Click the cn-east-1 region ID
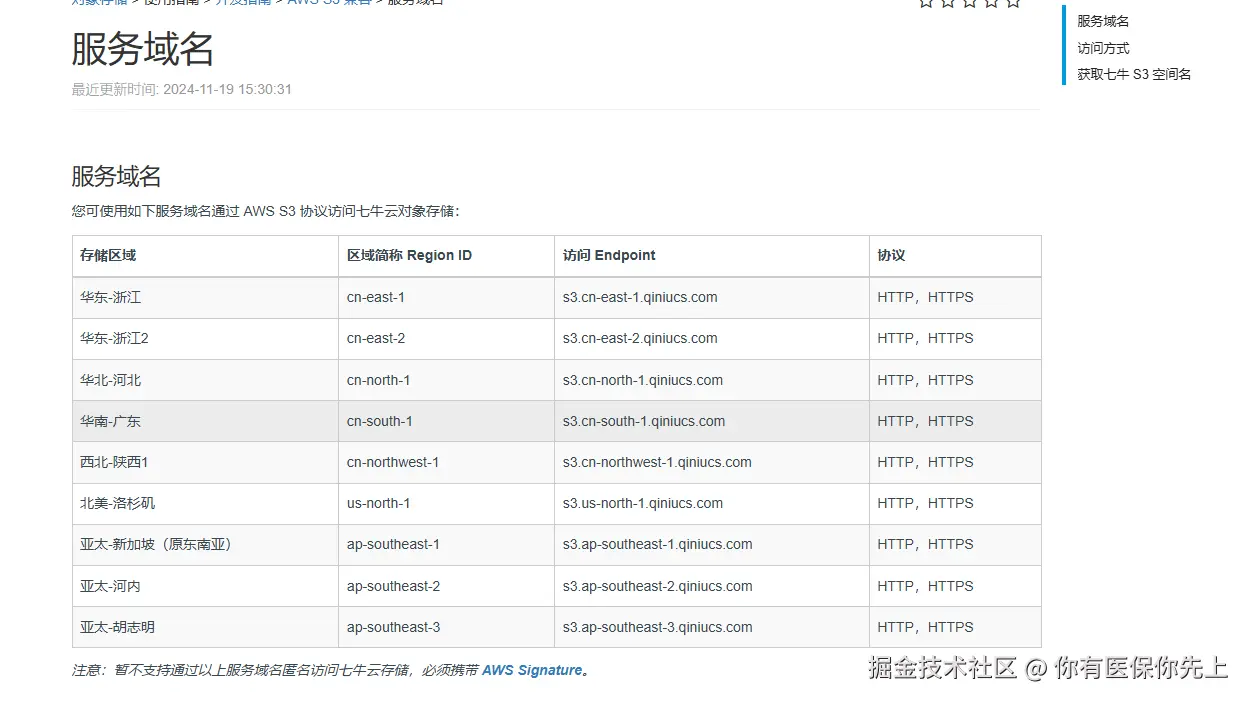The image size is (1249, 702). click(x=376, y=297)
